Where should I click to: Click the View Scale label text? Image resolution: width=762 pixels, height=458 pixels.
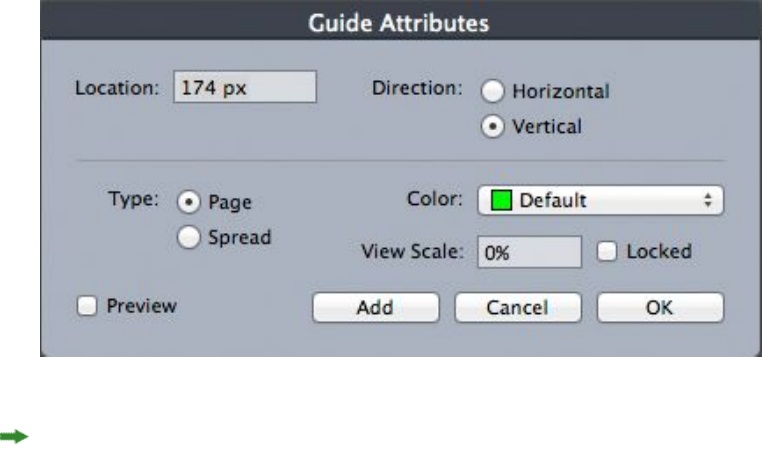[413, 253]
